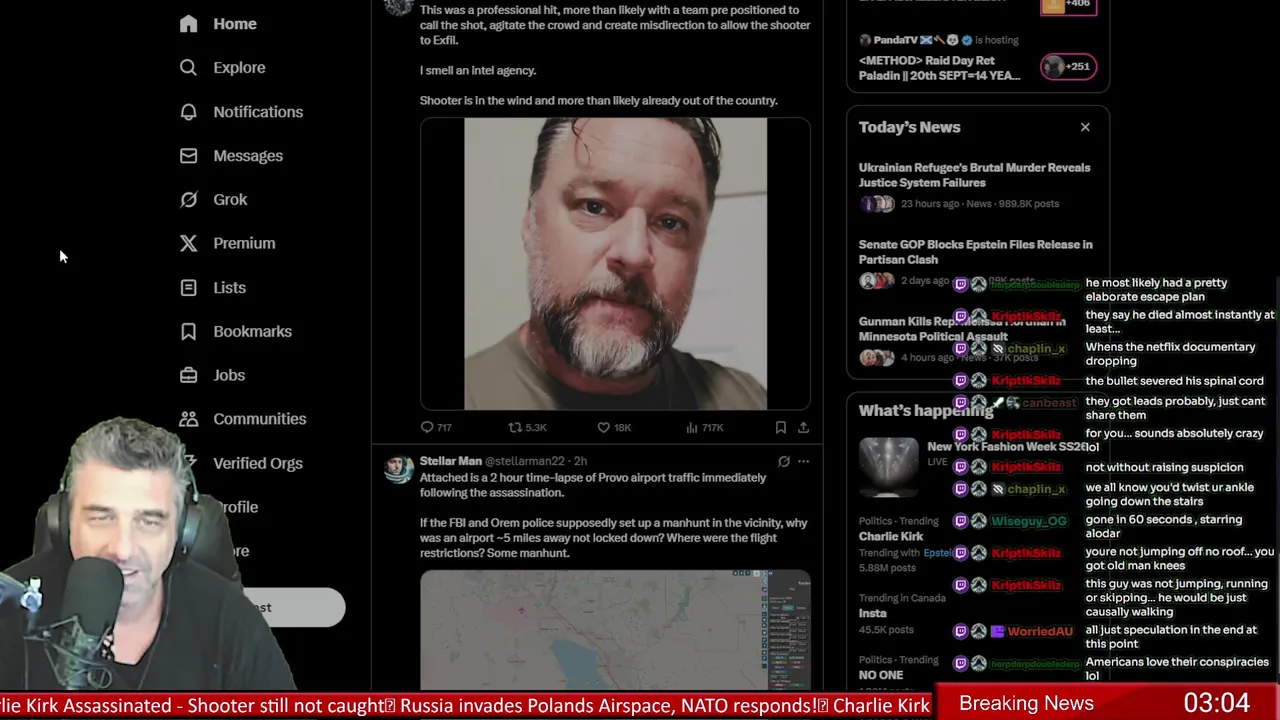Open the Home icon in sidebar
This screenshot has height=720, width=1280.
point(188,24)
